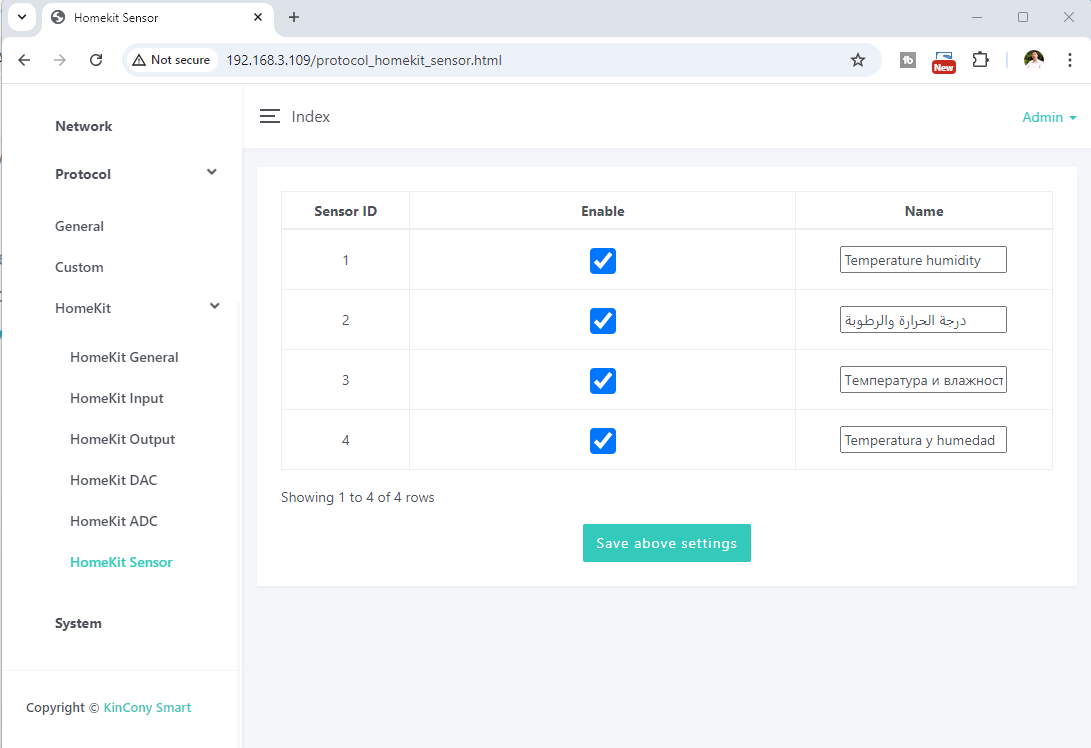Screen dimensions: 1091x748
Task: Bookmark this page with the star icon
Action: pyautogui.click(x=857, y=60)
